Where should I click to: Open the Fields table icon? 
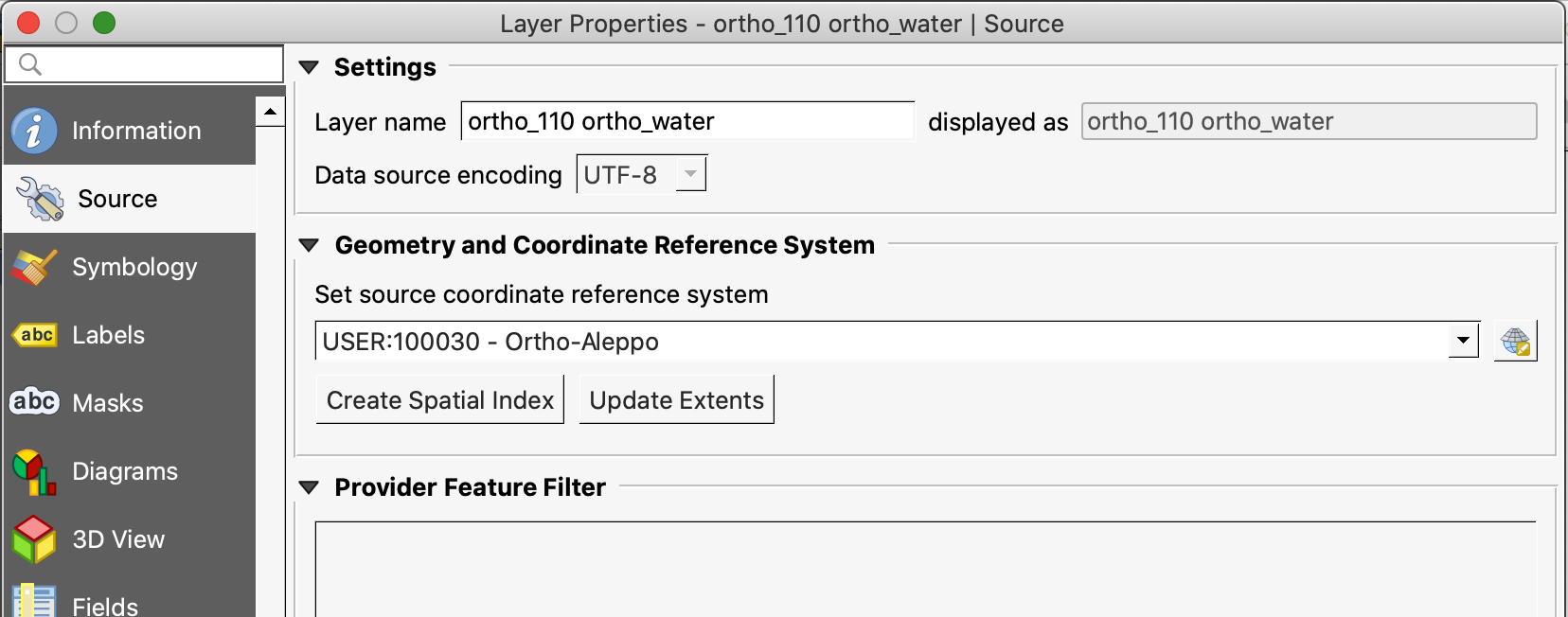pos(34,602)
